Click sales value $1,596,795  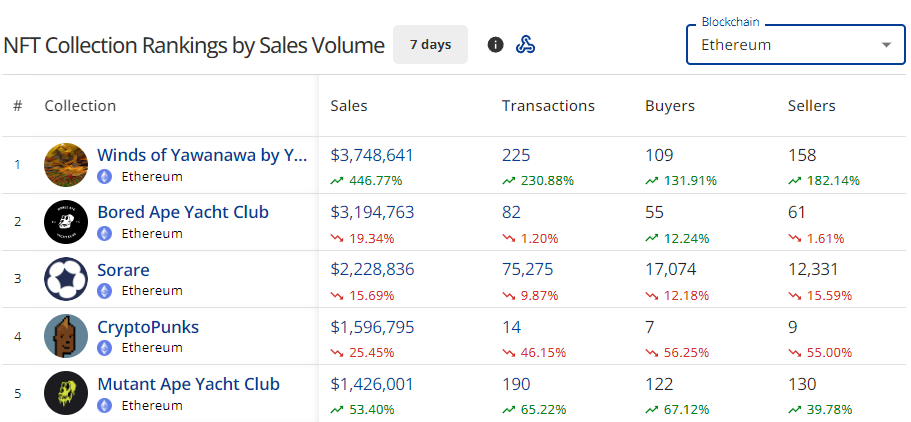(372, 326)
